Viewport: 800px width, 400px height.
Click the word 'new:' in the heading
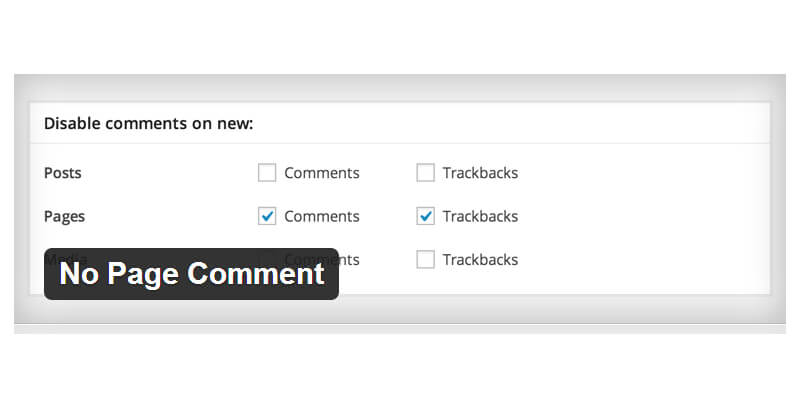coord(234,124)
